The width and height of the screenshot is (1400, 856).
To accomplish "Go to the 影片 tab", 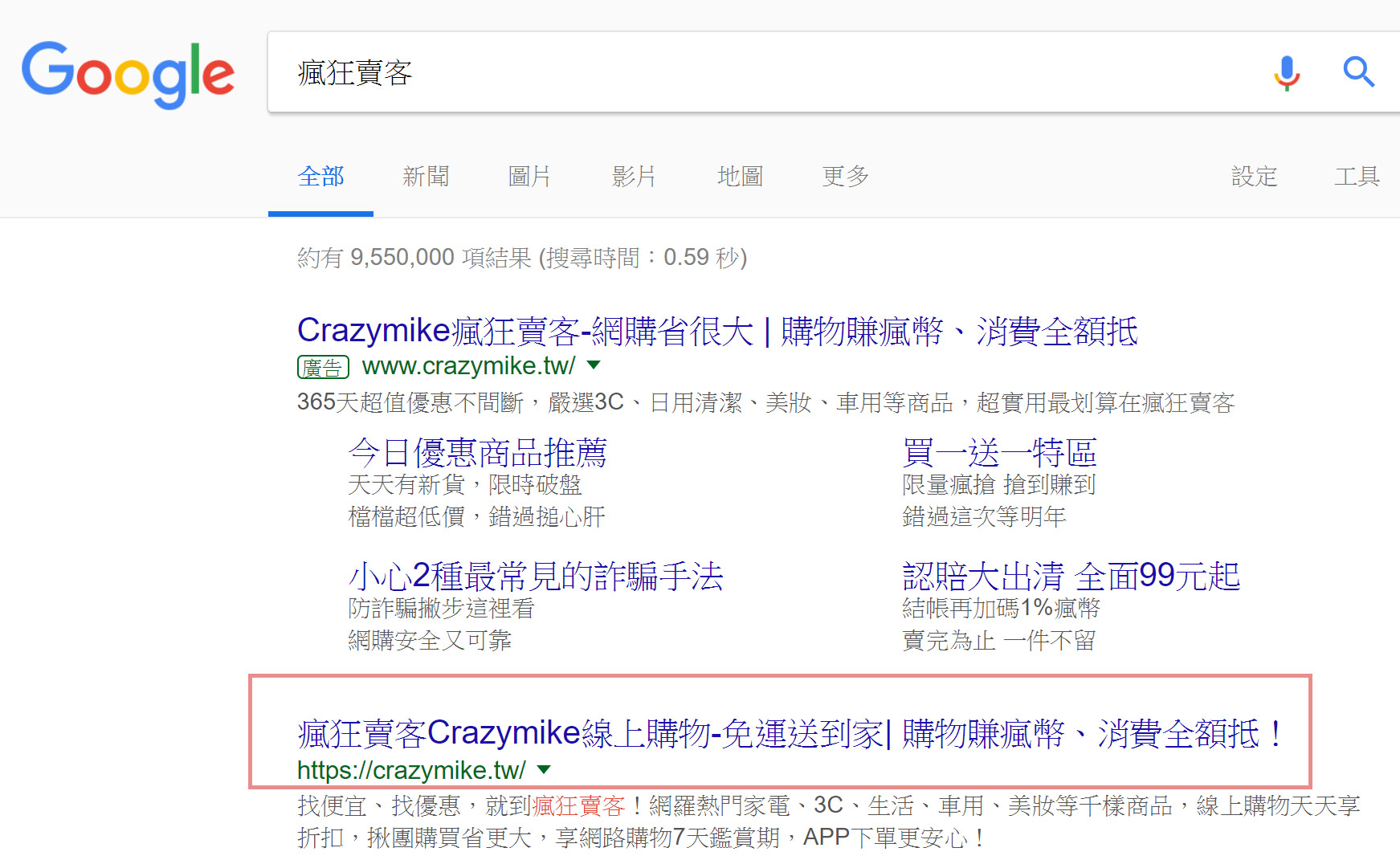I will [634, 177].
